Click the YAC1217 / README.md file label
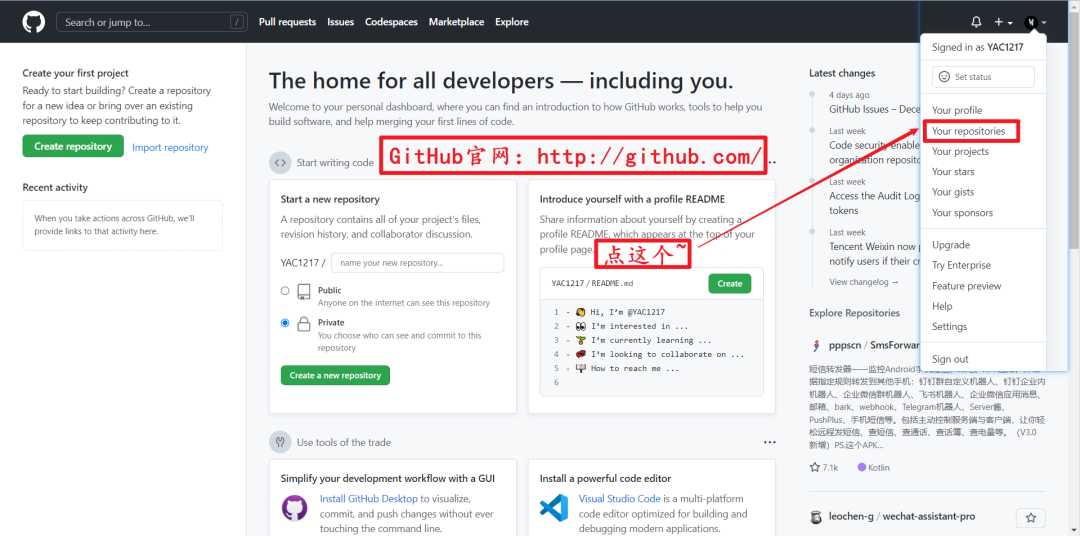 coord(592,283)
